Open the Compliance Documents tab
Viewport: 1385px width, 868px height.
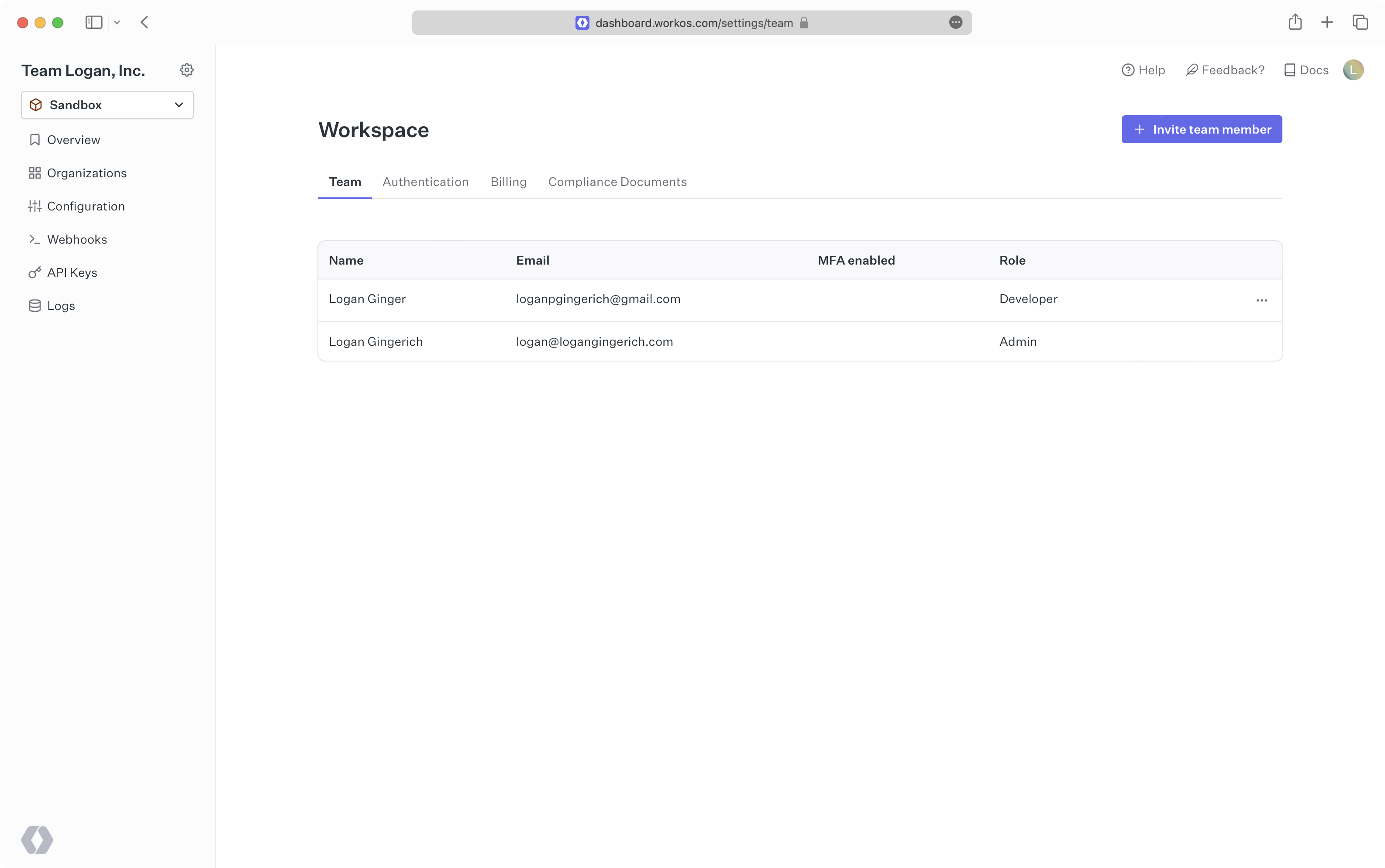pos(617,182)
